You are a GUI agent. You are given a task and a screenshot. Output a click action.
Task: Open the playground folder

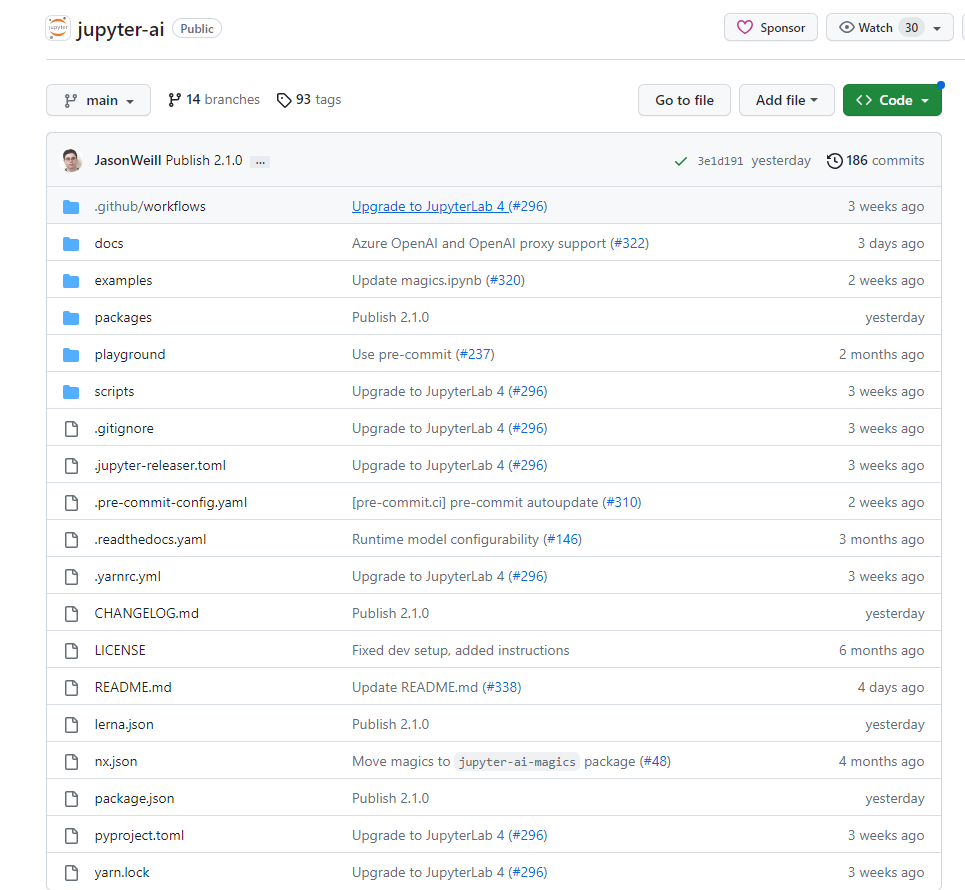point(130,355)
